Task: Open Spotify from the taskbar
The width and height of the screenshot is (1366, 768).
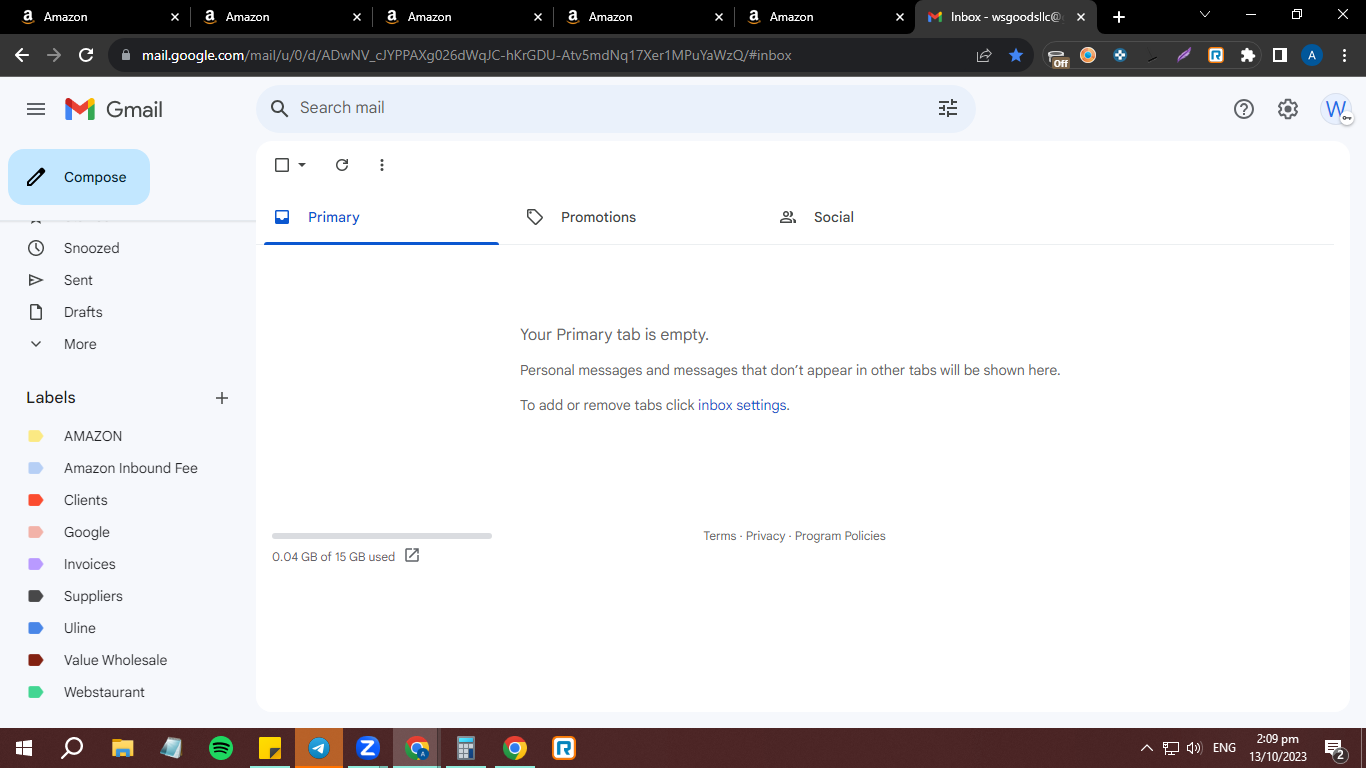Action: coord(221,748)
